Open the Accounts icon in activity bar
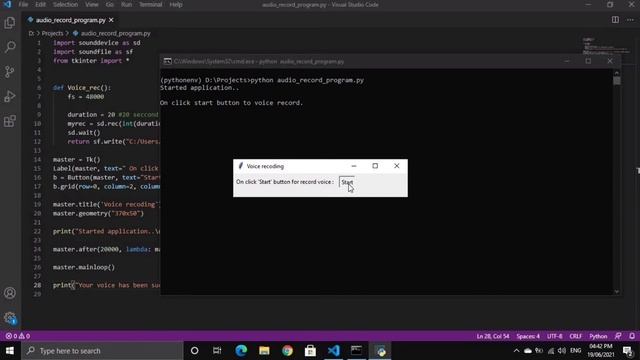 click(10, 293)
